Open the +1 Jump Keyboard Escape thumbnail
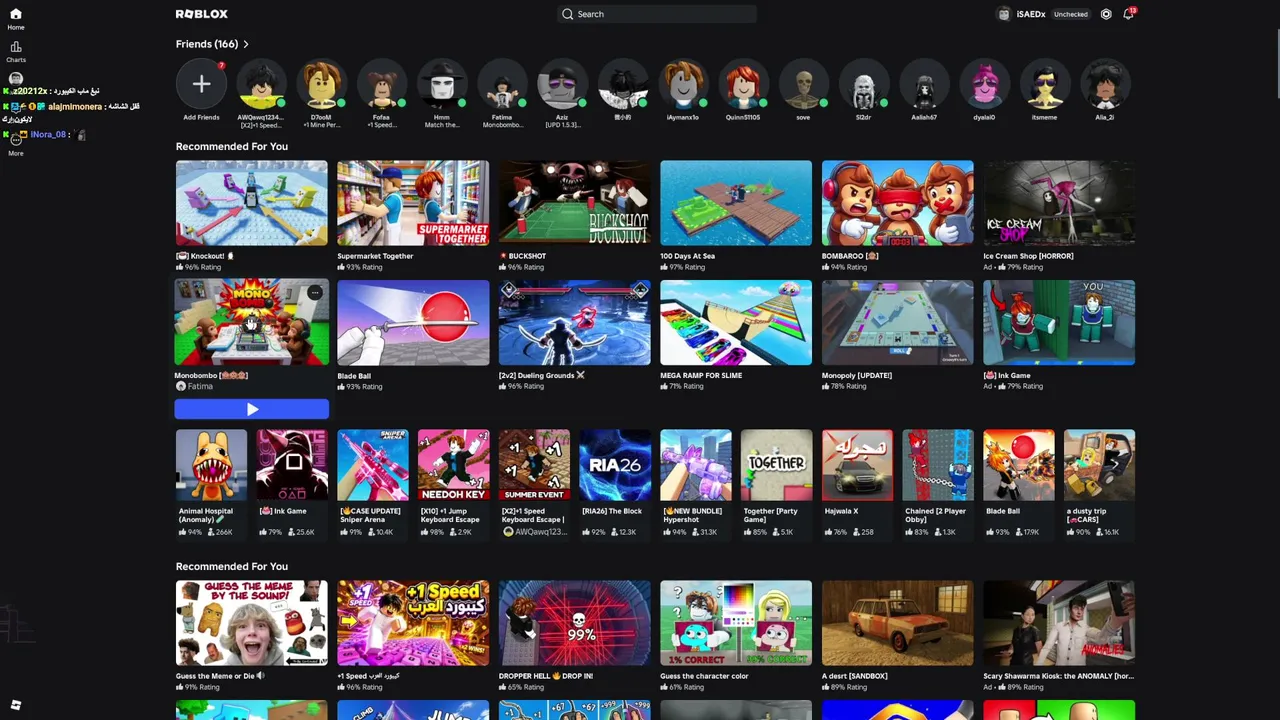Viewport: 1280px width, 720px height. [x=453, y=465]
